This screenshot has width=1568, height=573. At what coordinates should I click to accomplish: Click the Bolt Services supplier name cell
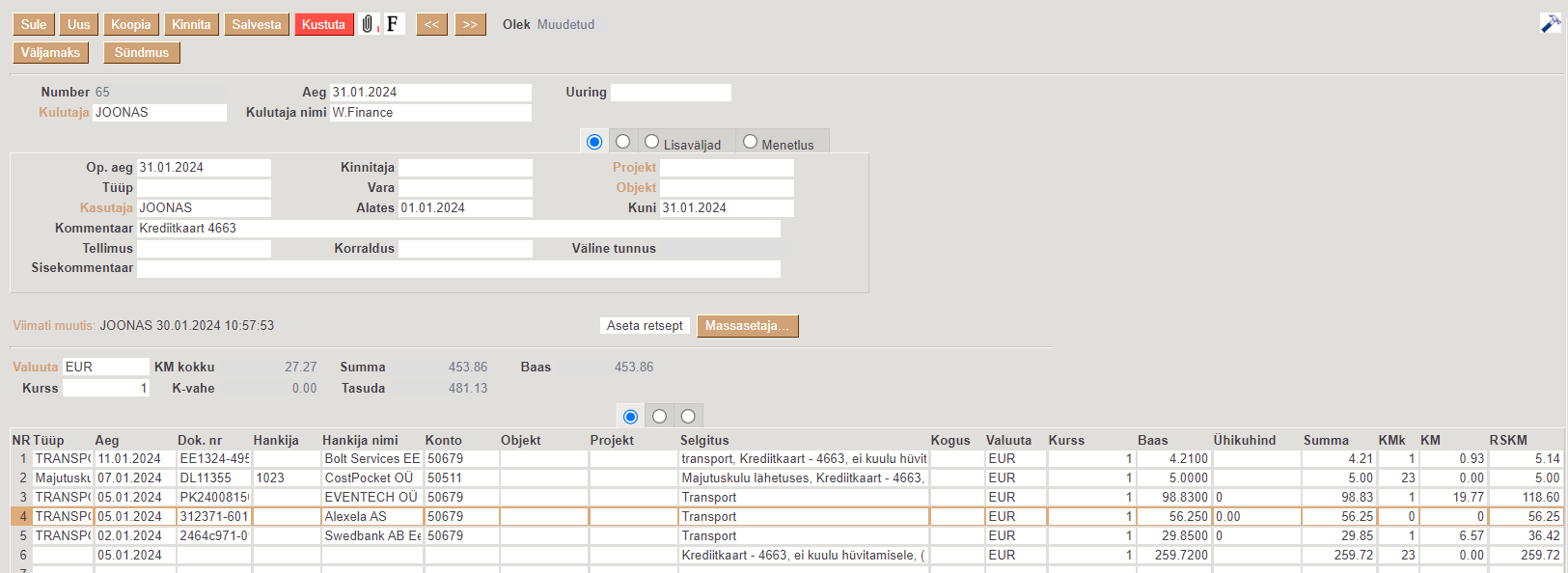coord(372,459)
